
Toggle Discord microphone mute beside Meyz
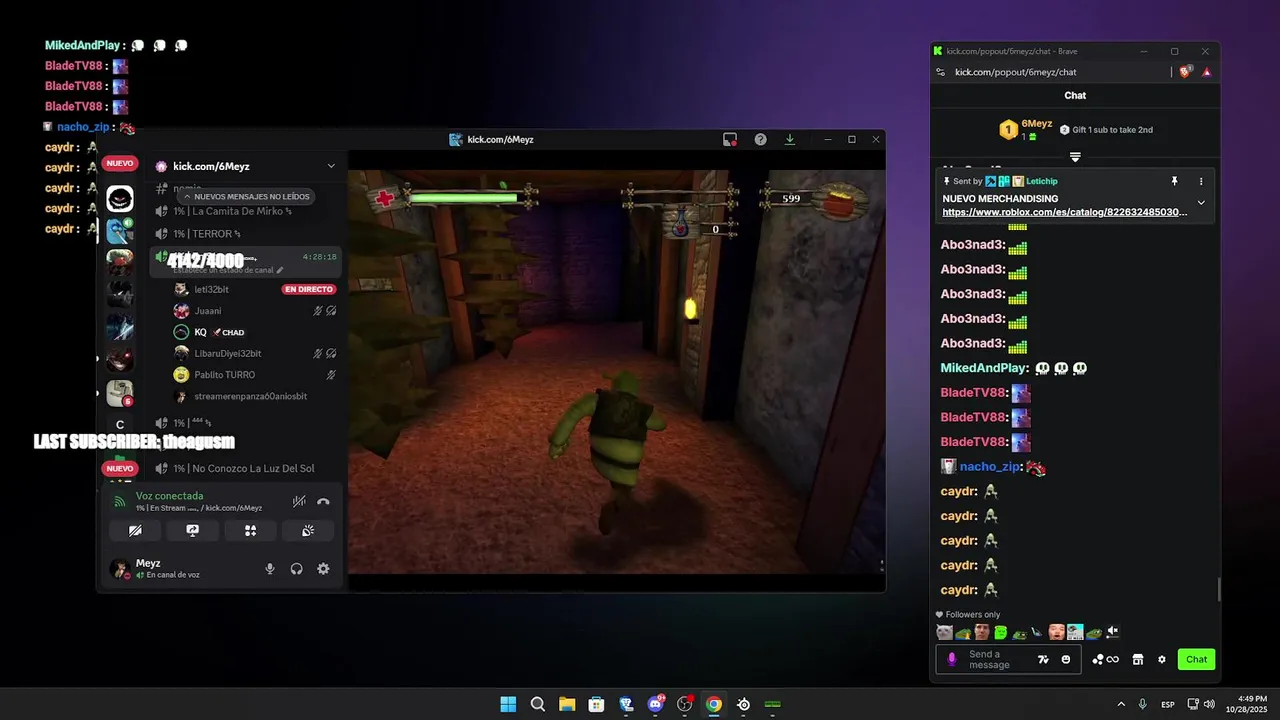[x=269, y=569]
